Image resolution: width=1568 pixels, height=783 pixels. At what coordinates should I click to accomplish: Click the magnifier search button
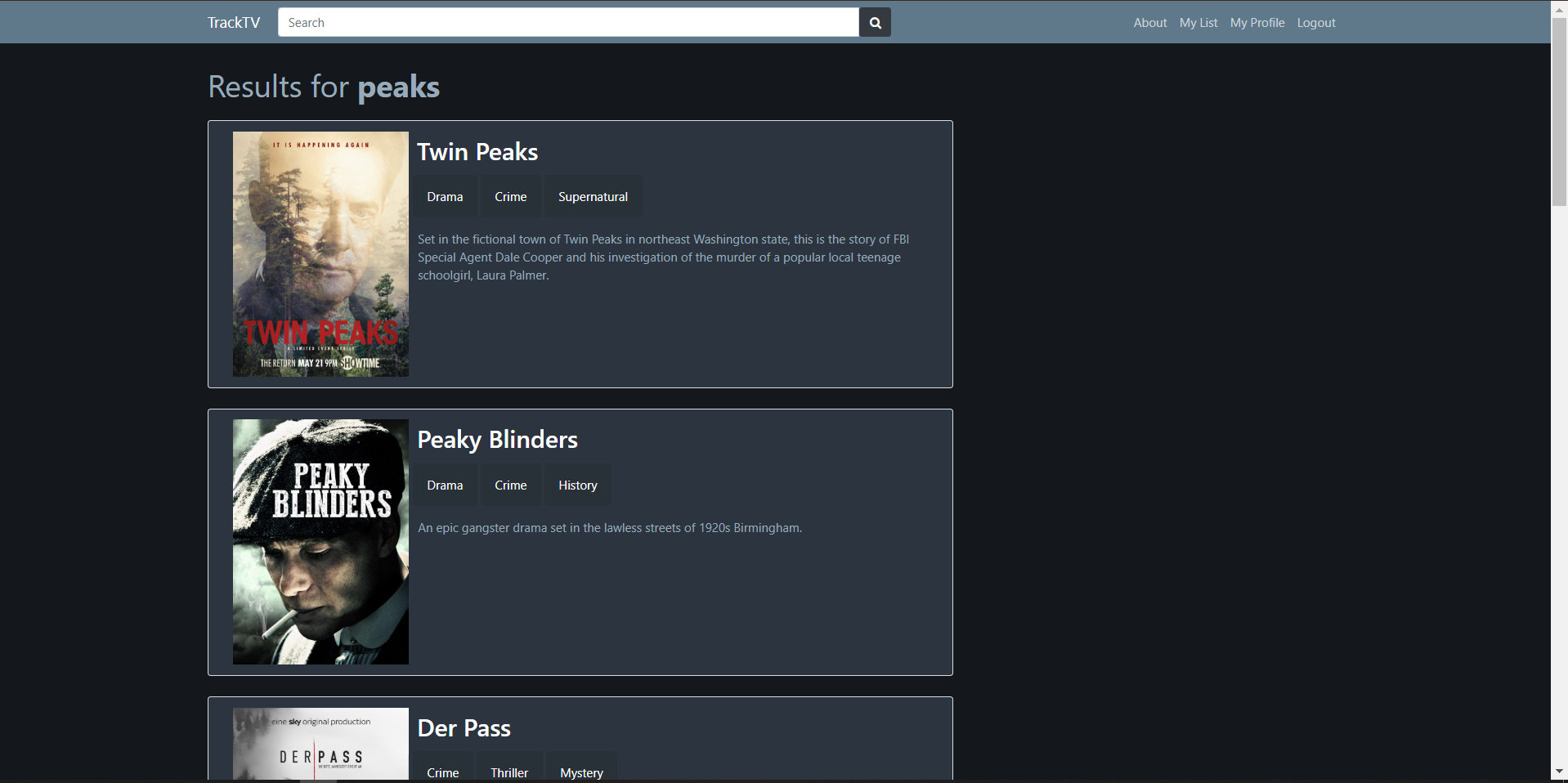(x=875, y=23)
